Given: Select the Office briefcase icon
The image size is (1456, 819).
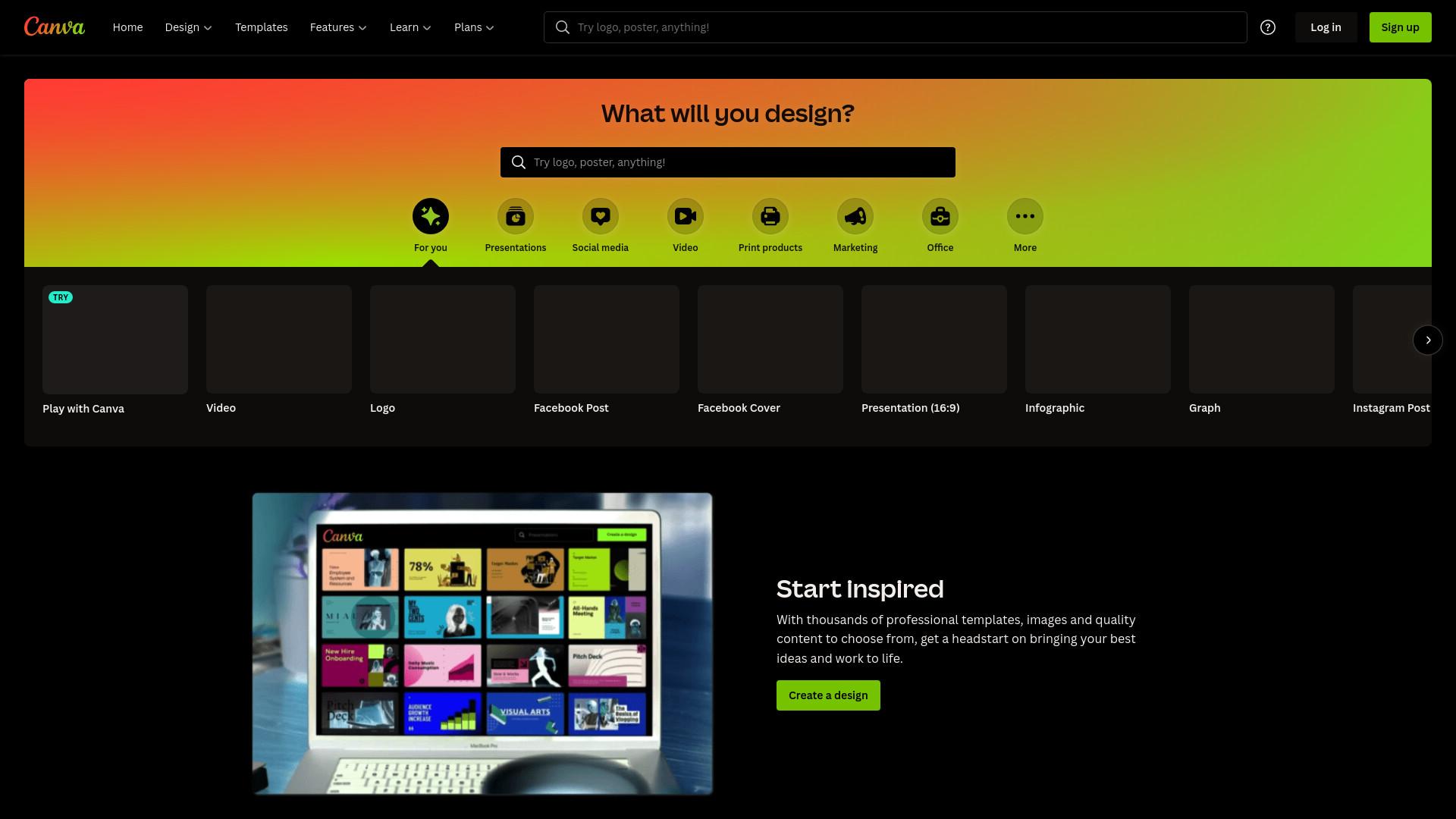Looking at the screenshot, I should (x=940, y=217).
